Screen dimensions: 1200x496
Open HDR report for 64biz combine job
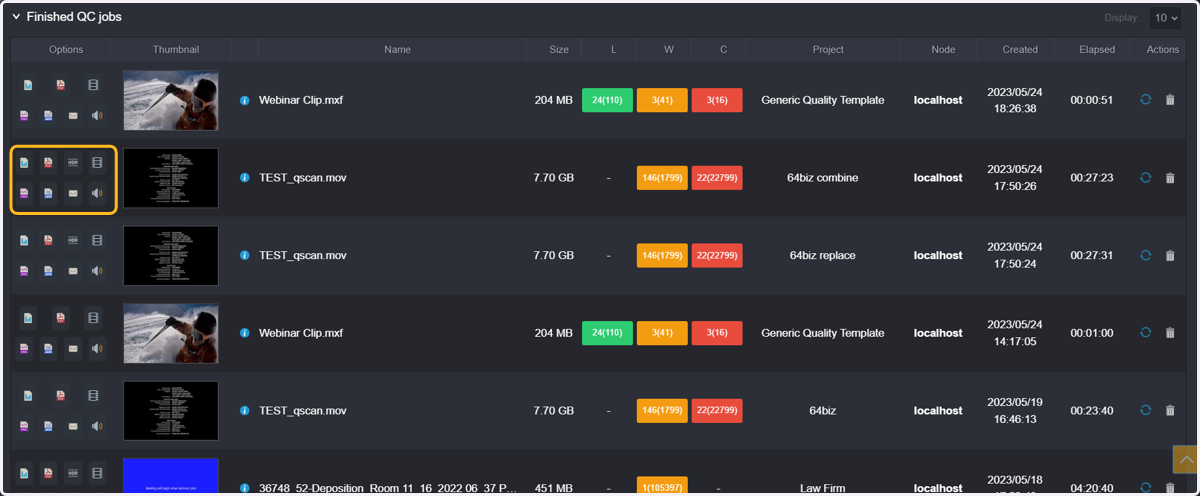(73, 163)
